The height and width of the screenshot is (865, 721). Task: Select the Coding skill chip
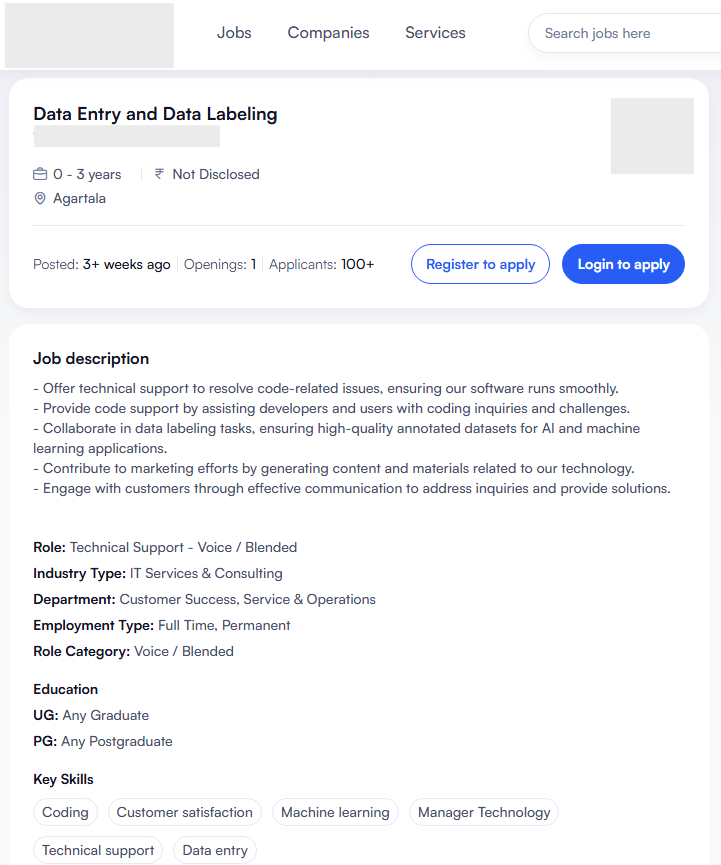[x=65, y=812]
